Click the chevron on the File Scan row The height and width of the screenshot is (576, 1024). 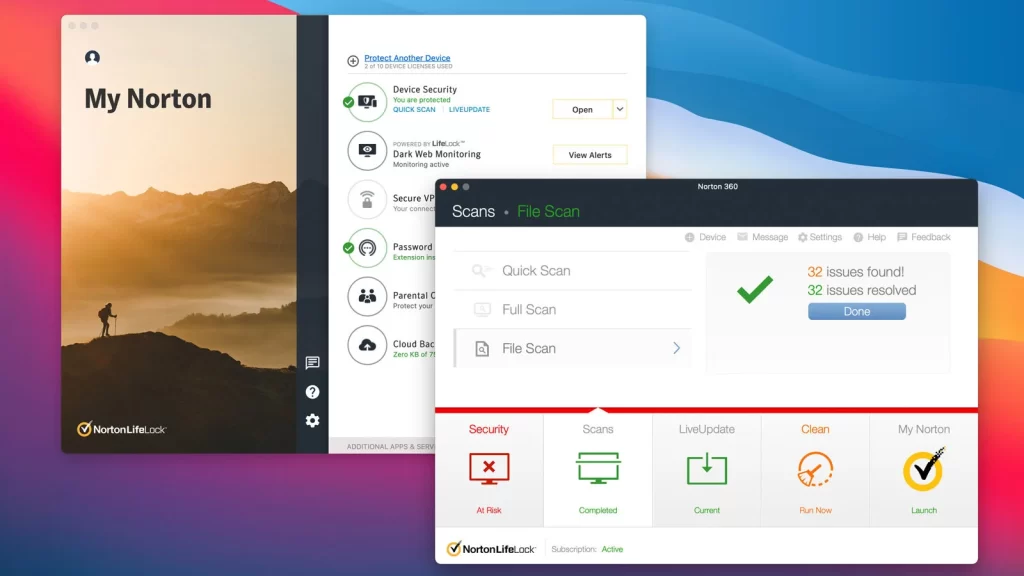(x=677, y=349)
